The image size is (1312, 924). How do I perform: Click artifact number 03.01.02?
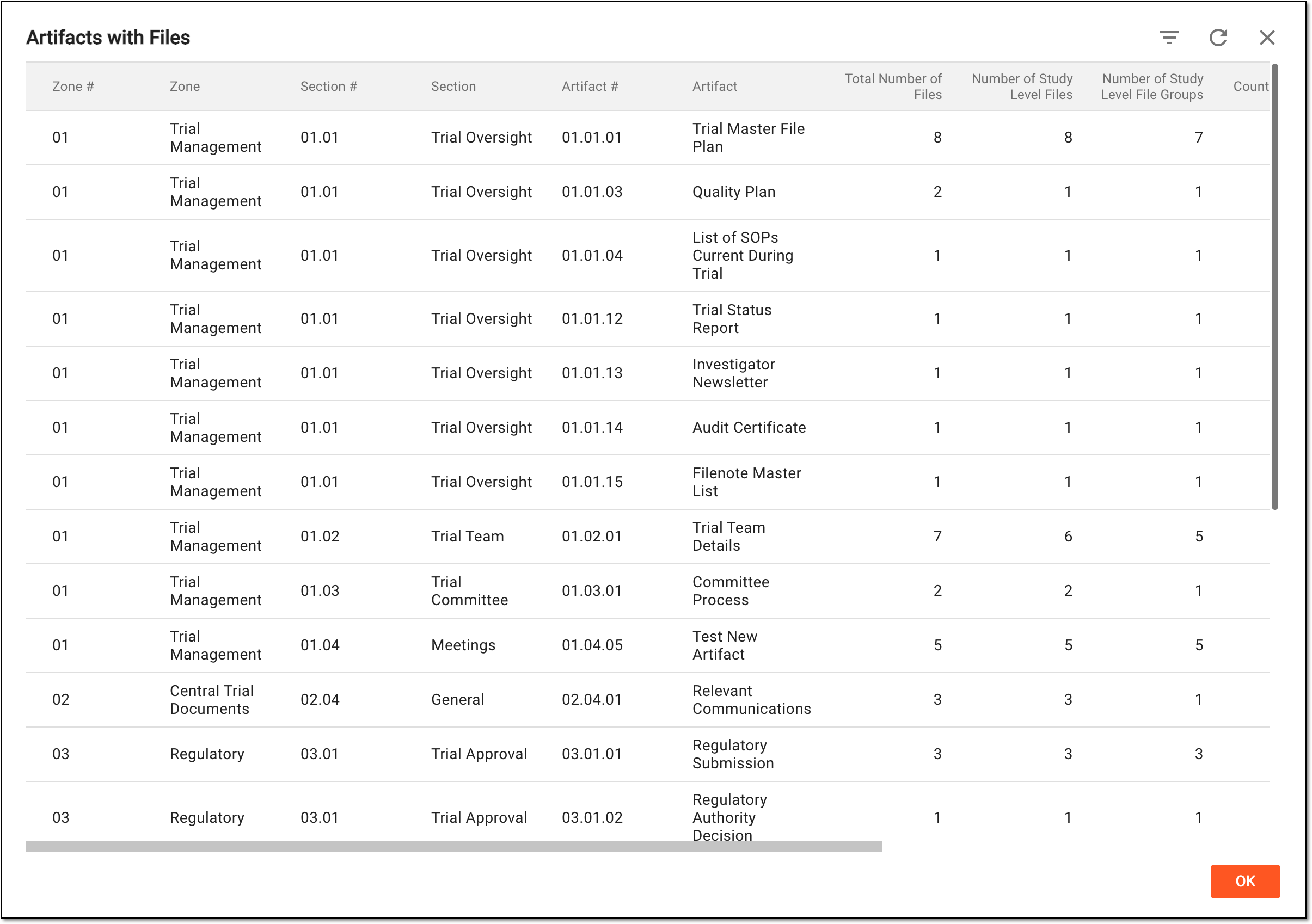coord(592,817)
